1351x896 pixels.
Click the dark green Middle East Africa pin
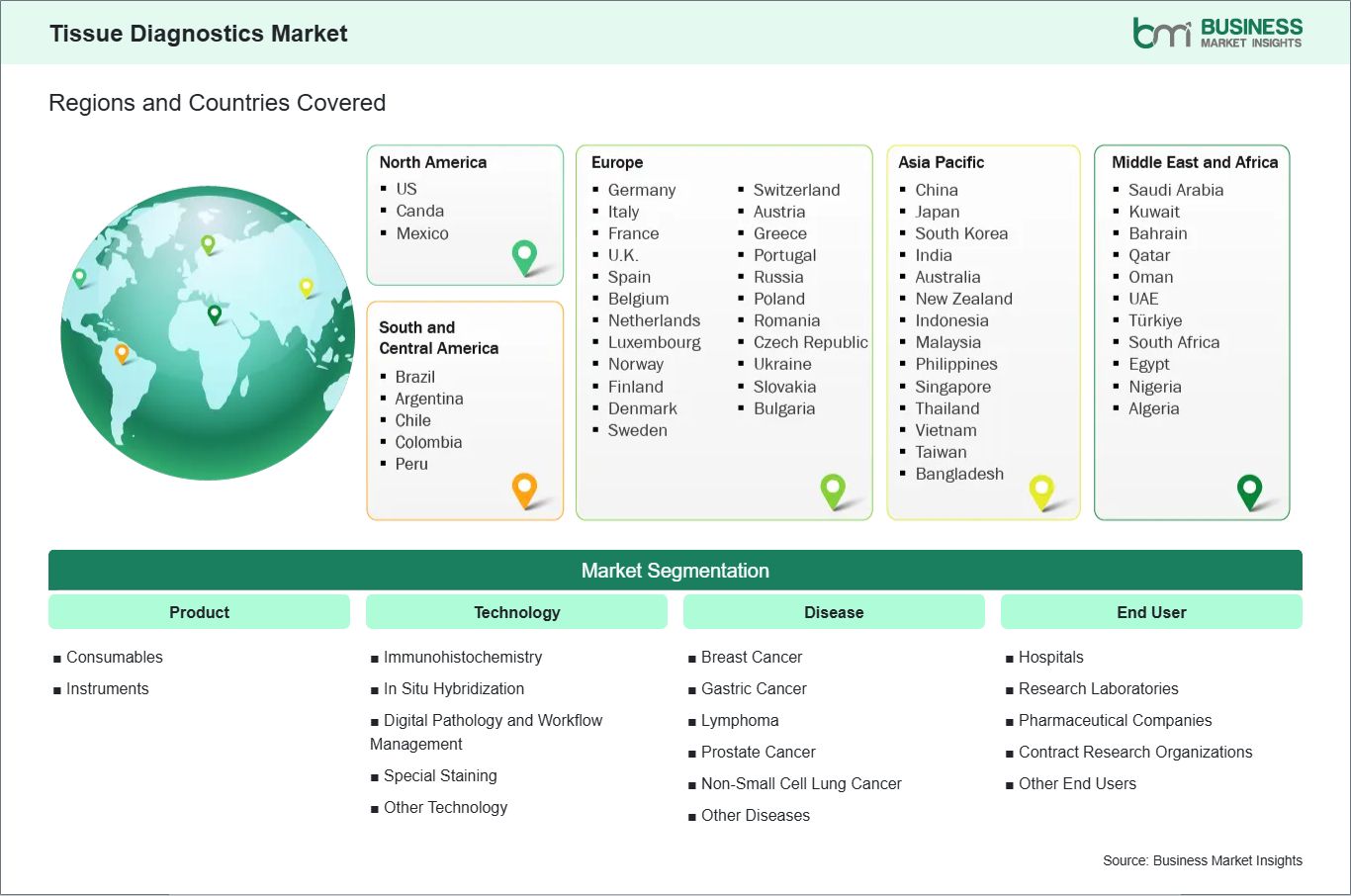[x=1250, y=490]
